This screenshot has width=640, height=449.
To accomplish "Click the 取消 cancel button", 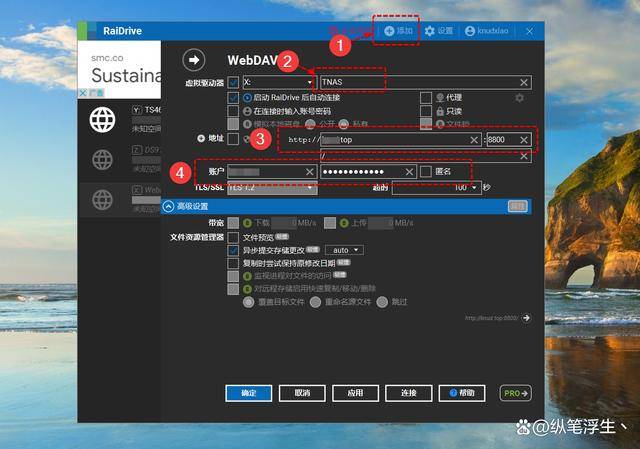I will [302, 393].
